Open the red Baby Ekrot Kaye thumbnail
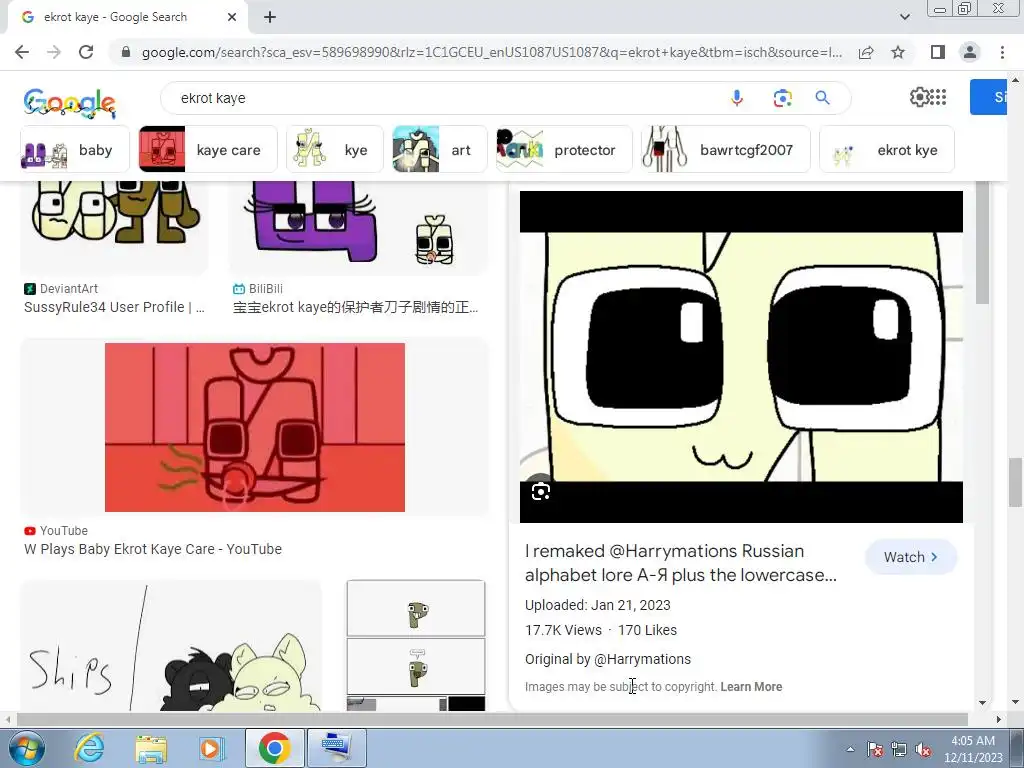The image size is (1024, 768). [255, 427]
